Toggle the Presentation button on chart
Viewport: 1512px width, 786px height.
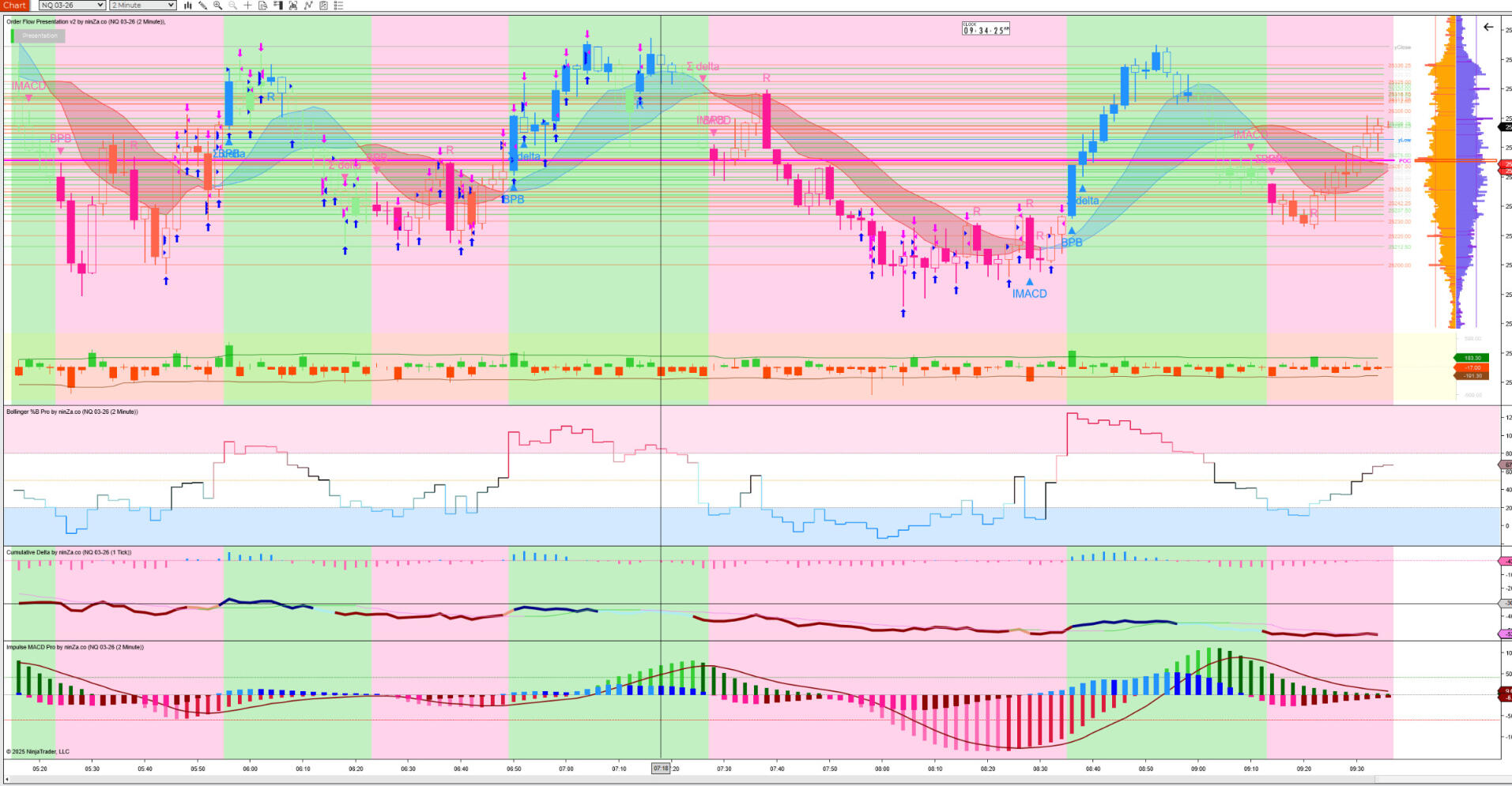tap(40, 36)
